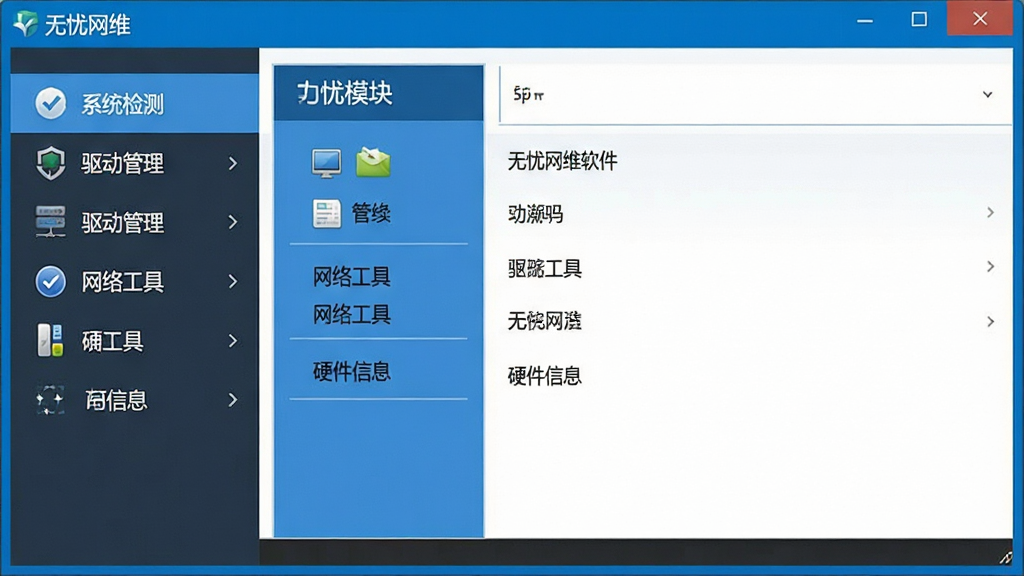Click the 网络工具 blue checkmark icon

(50, 281)
